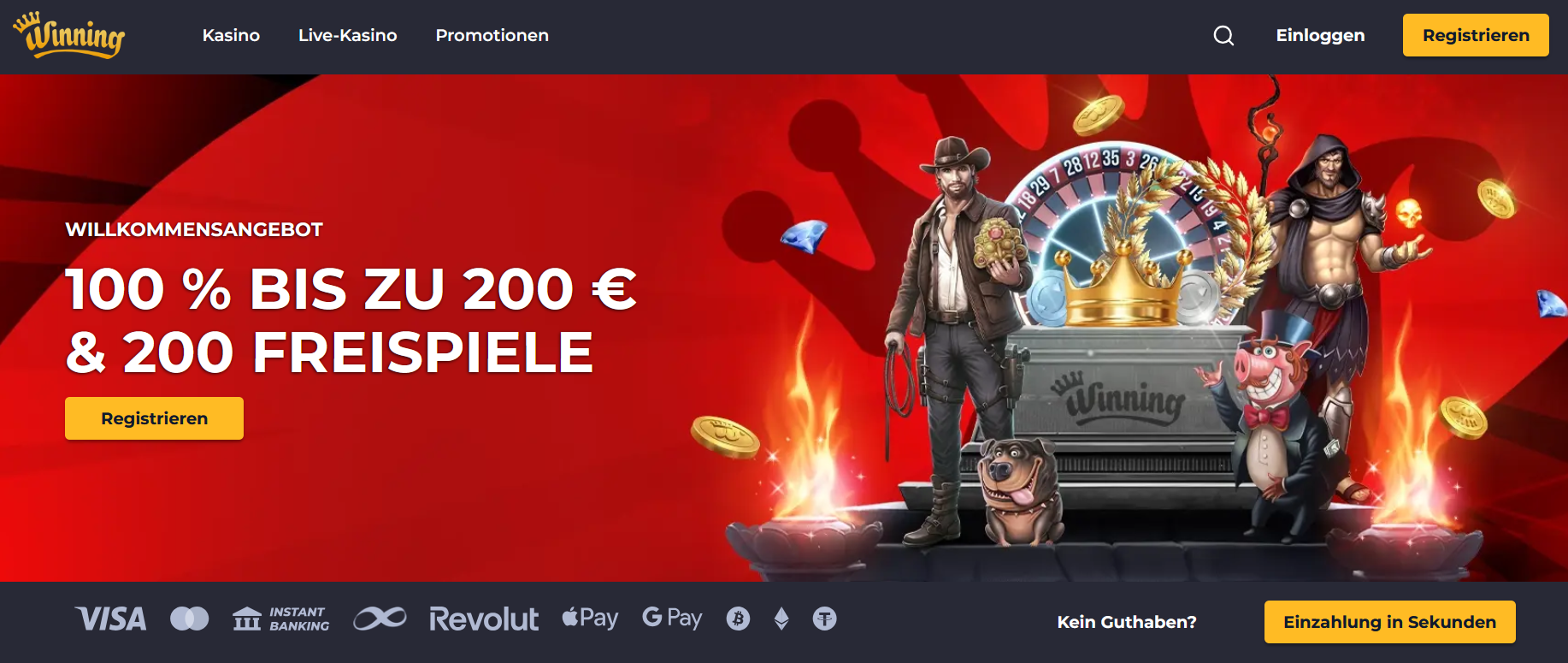The width and height of the screenshot is (1568, 663).
Task: Open the Kasino menu item
Action: (x=231, y=35)
